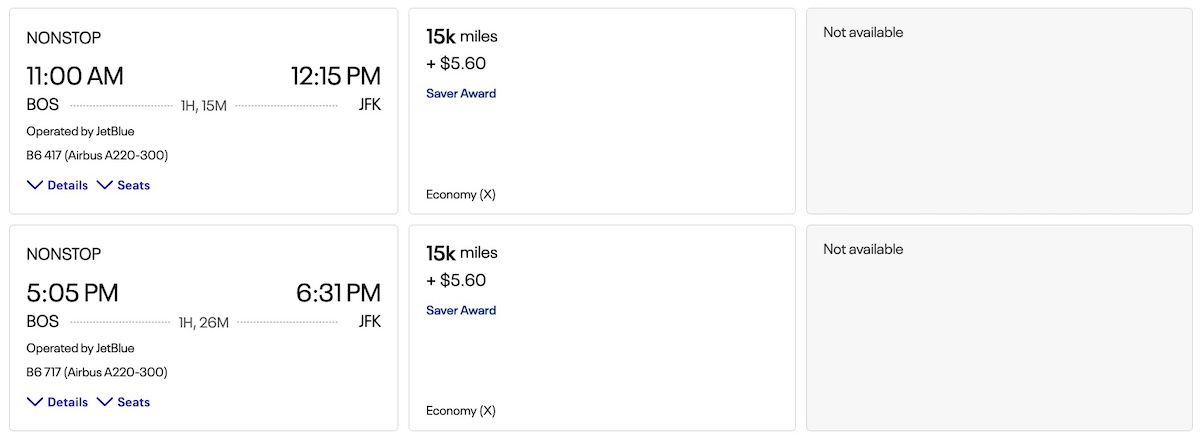Select 15k miles fare for 5:05 PM flight

coord(602,328)
